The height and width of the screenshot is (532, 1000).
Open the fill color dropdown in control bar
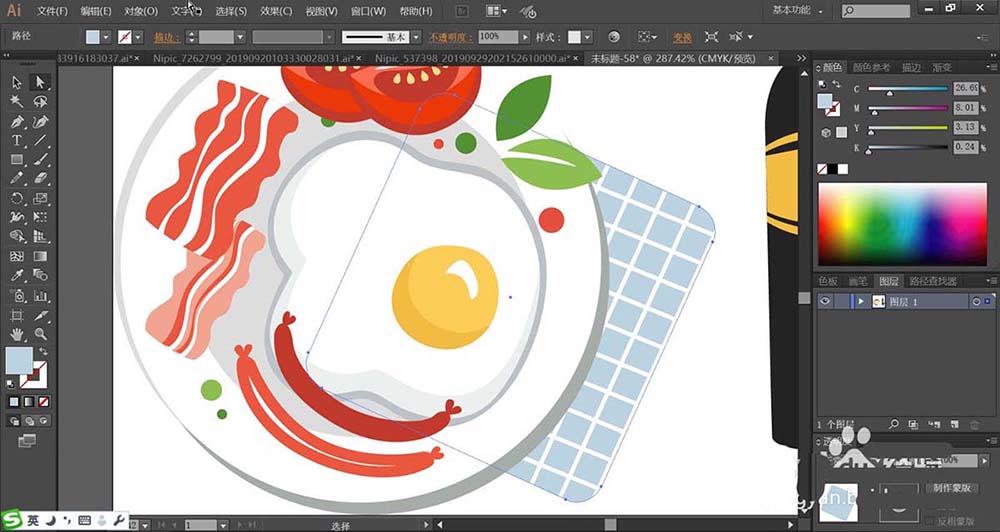pos(108,37)
